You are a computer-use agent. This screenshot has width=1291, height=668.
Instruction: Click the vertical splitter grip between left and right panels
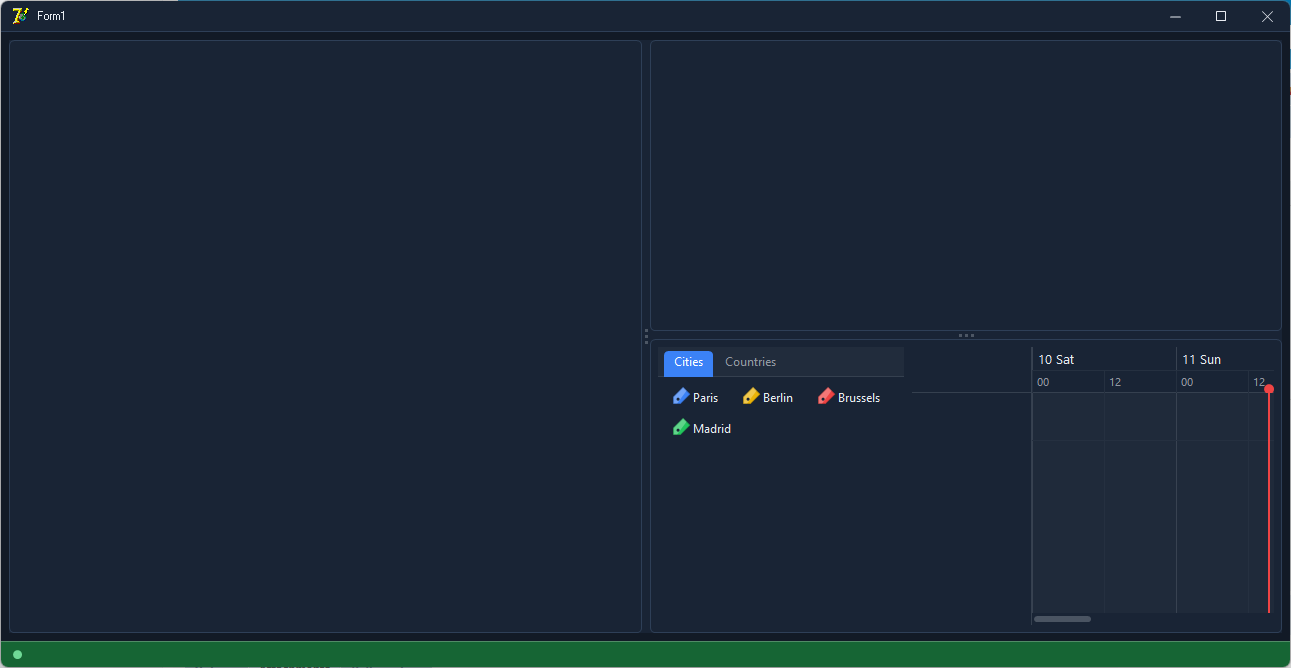point(646,336)
